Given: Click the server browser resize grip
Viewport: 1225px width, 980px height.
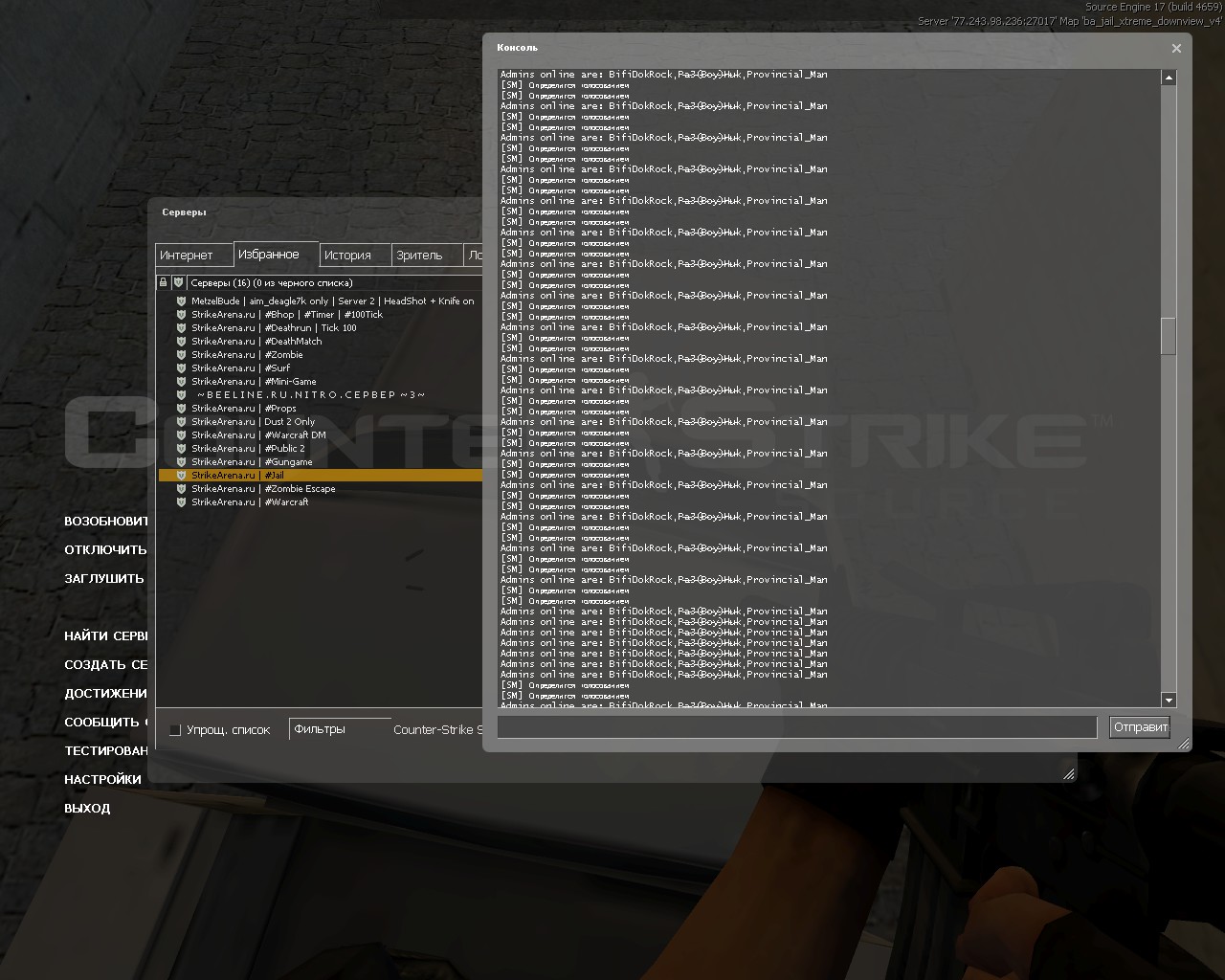Looking at the screenshot, I should coord(1068,773).
